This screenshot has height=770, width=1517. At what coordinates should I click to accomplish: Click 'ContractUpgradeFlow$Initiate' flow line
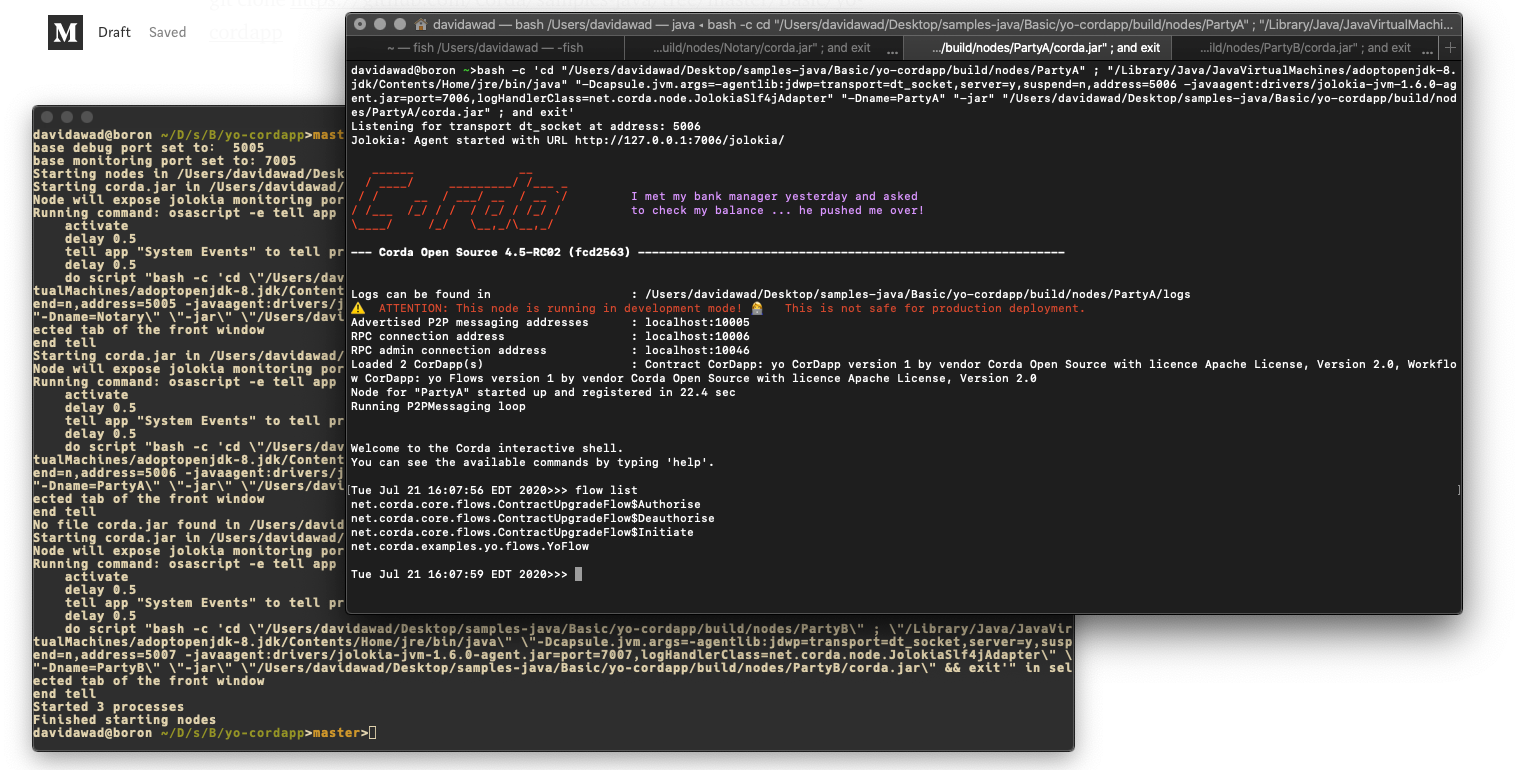tap(522, 532)
